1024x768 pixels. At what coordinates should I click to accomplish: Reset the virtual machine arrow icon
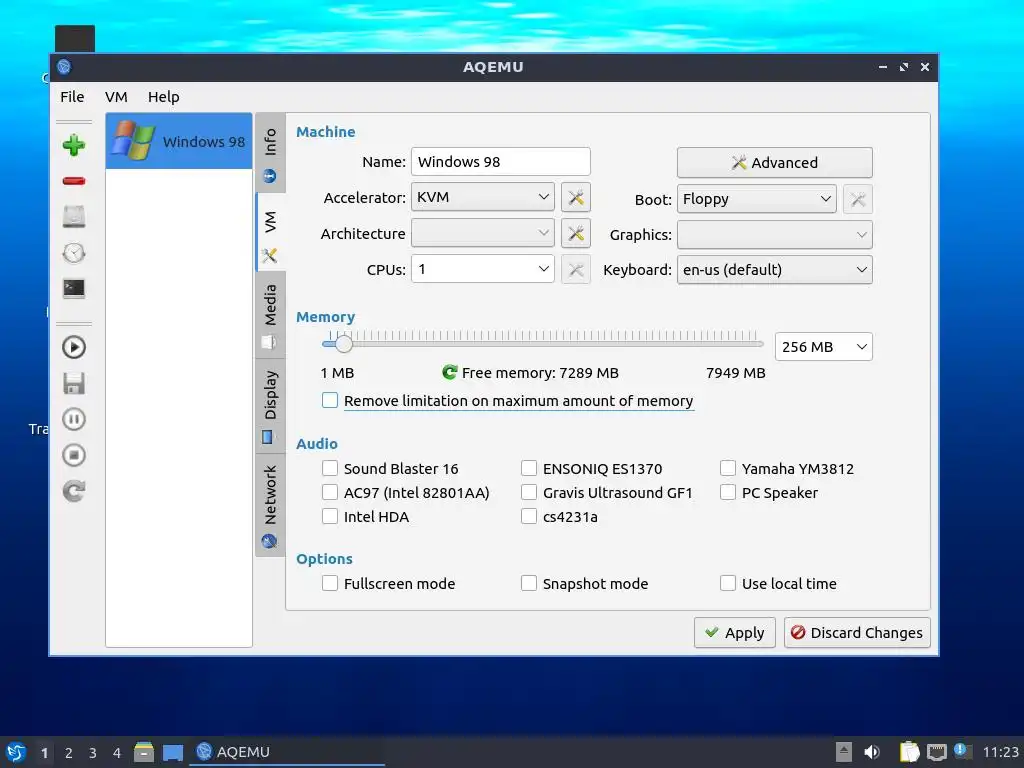(x=74, y=491)
